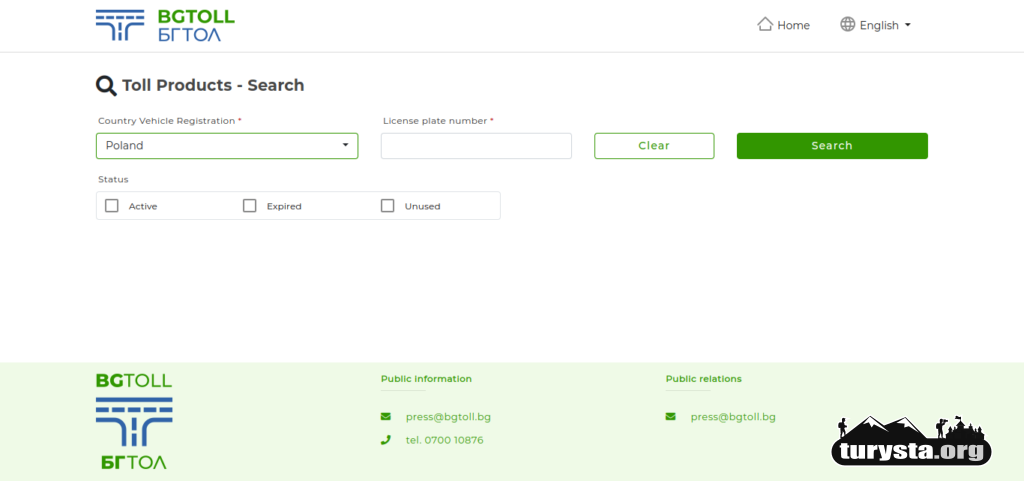Image resolution: width=1024 pixels, height=481 pixels.
Task: Enable the Active status checkbox
Action: tap(112, 206)
